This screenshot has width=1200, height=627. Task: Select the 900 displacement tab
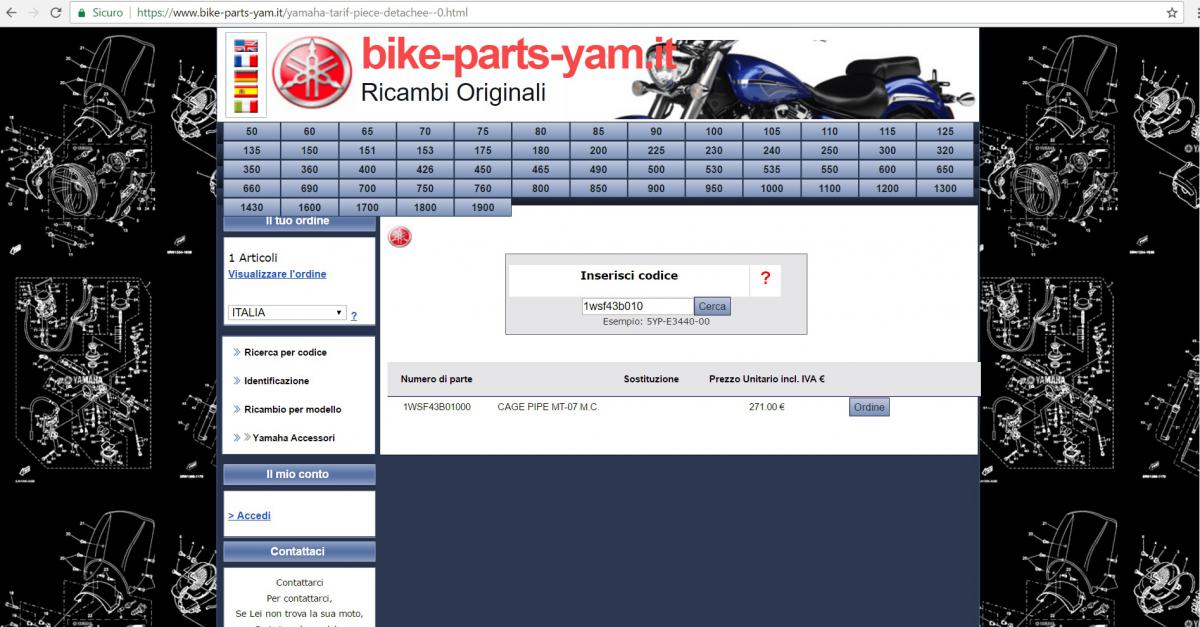tap(656, 189)
